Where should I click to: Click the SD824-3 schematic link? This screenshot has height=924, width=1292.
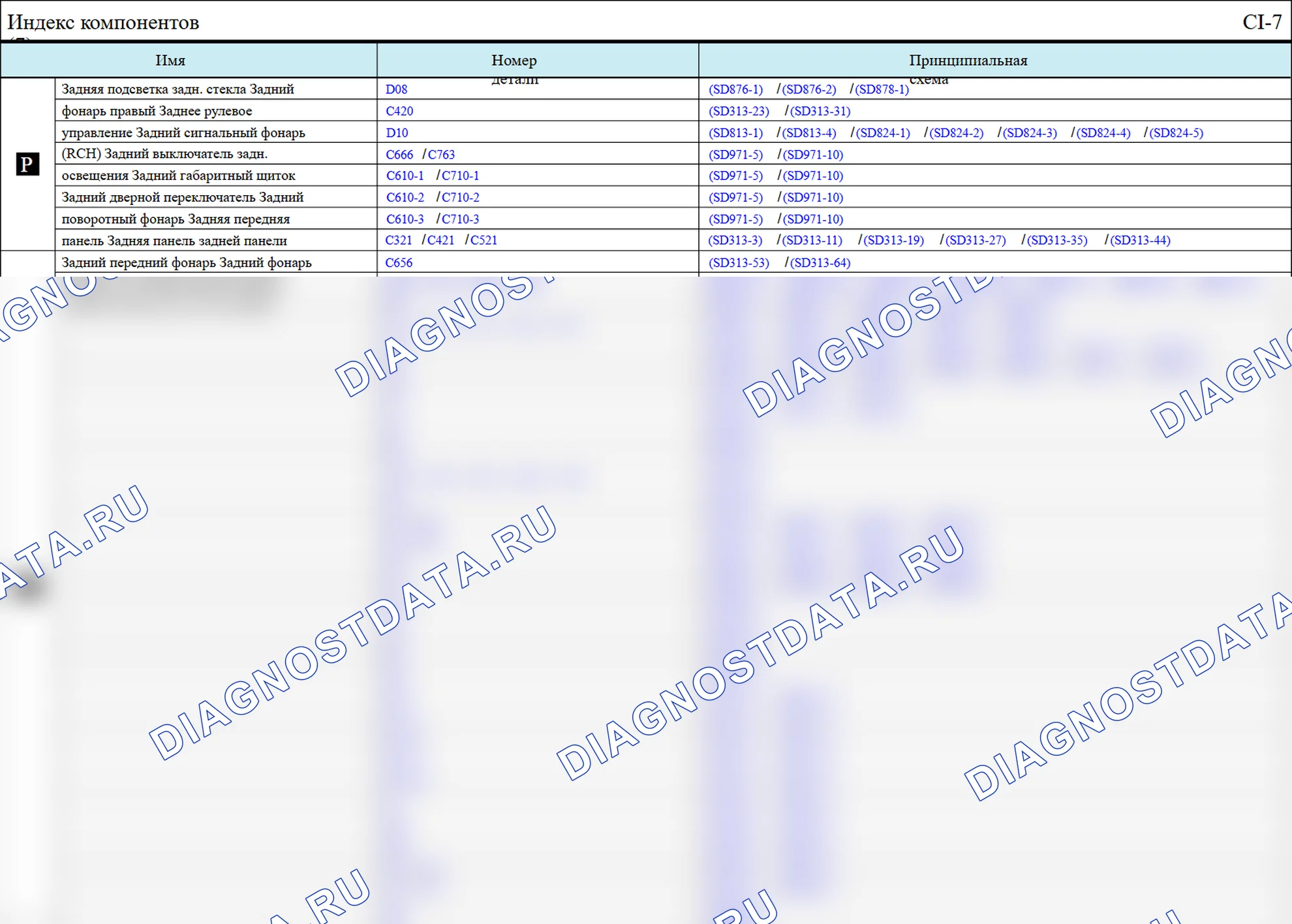click(x=1030, y=133)
